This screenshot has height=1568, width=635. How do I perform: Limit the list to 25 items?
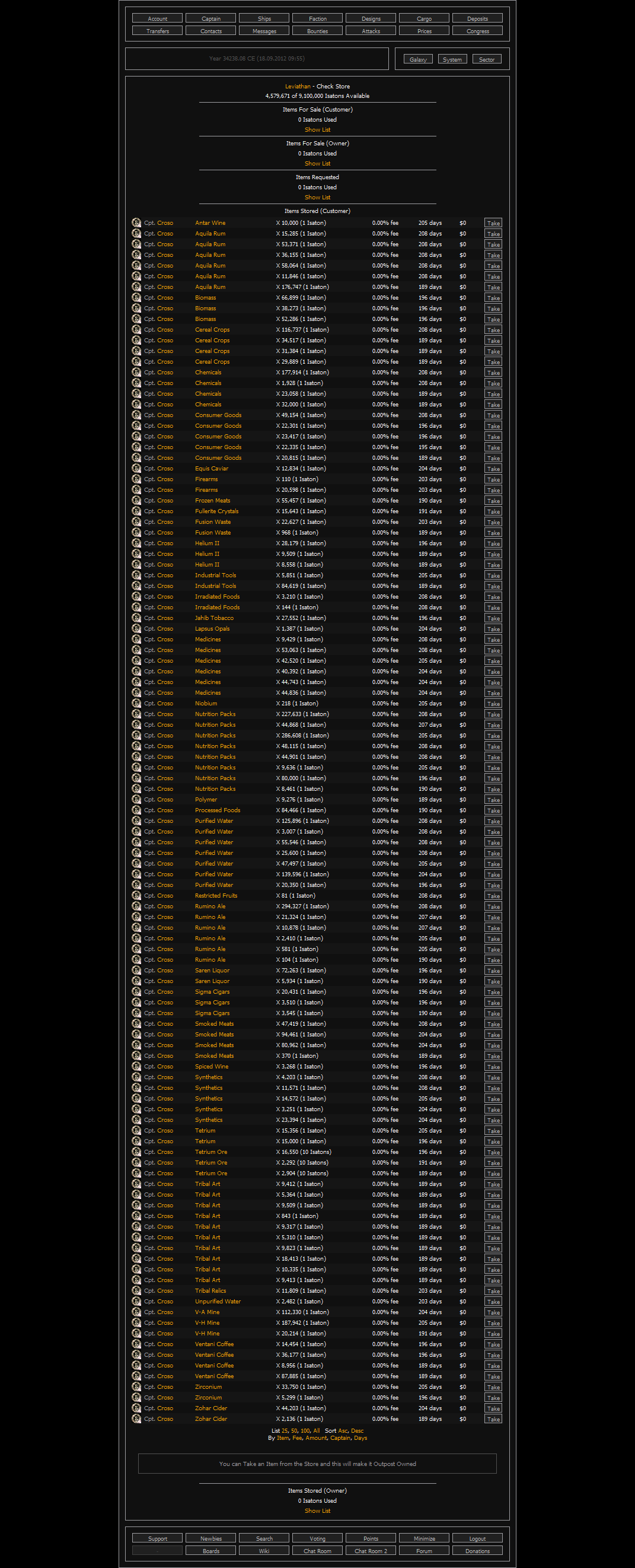point(285,1431)
